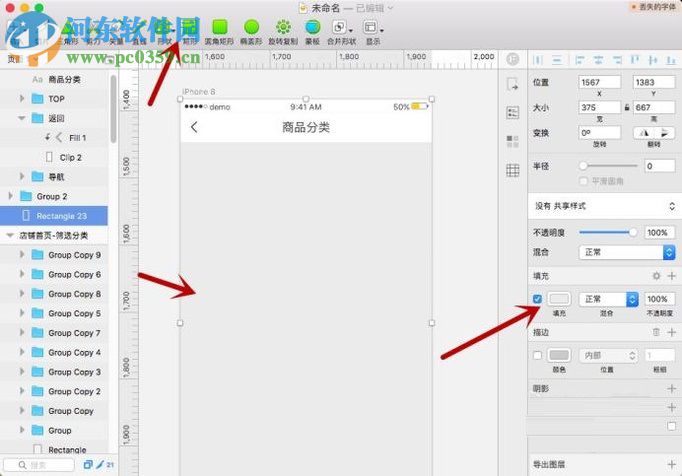The height and width of the screenshot is (476, 682).
Task: Click distribute vertically alignment icon
Action: point(557,60)
